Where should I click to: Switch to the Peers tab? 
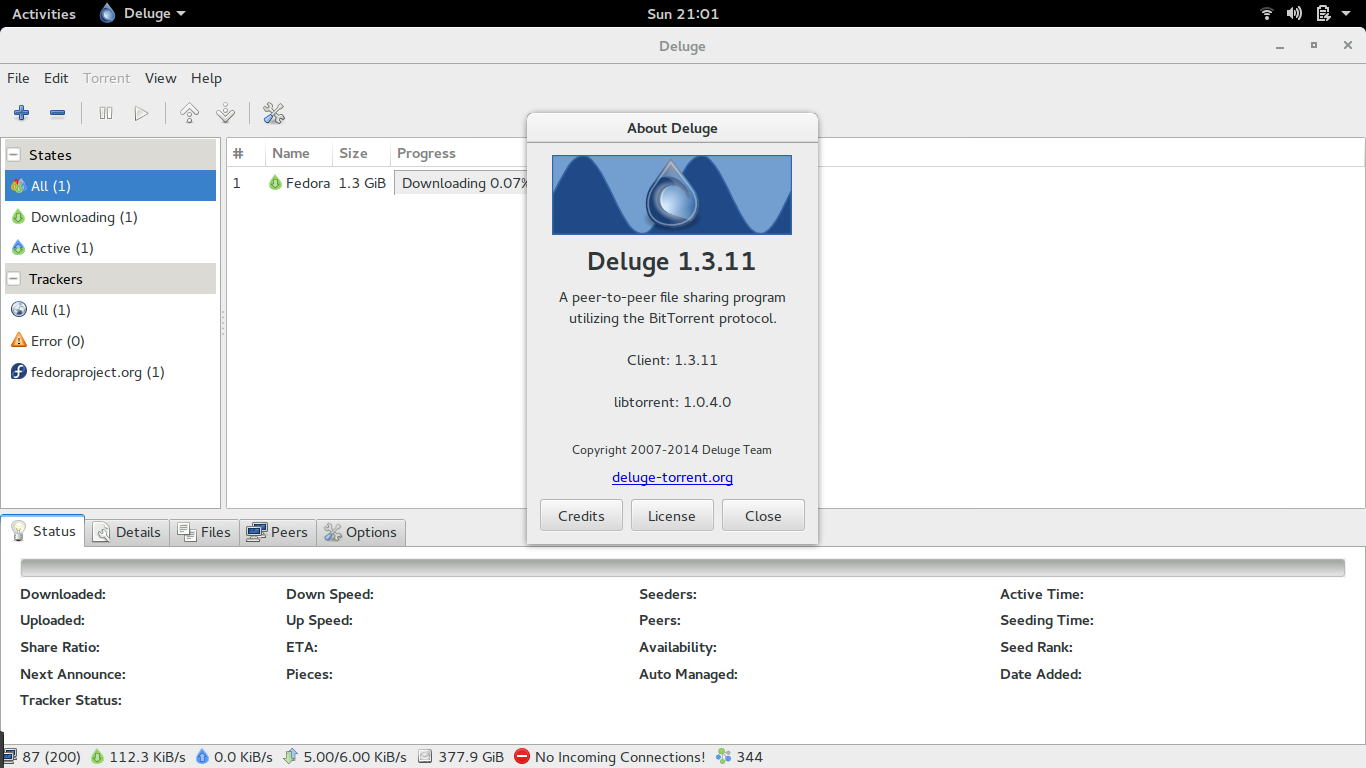[278, 532]
